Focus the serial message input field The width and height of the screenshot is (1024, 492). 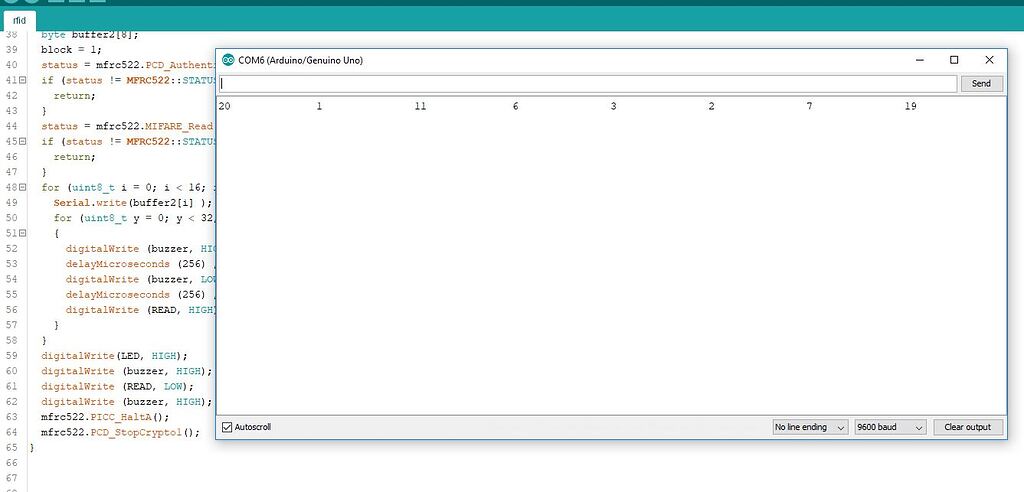(588, 84)
